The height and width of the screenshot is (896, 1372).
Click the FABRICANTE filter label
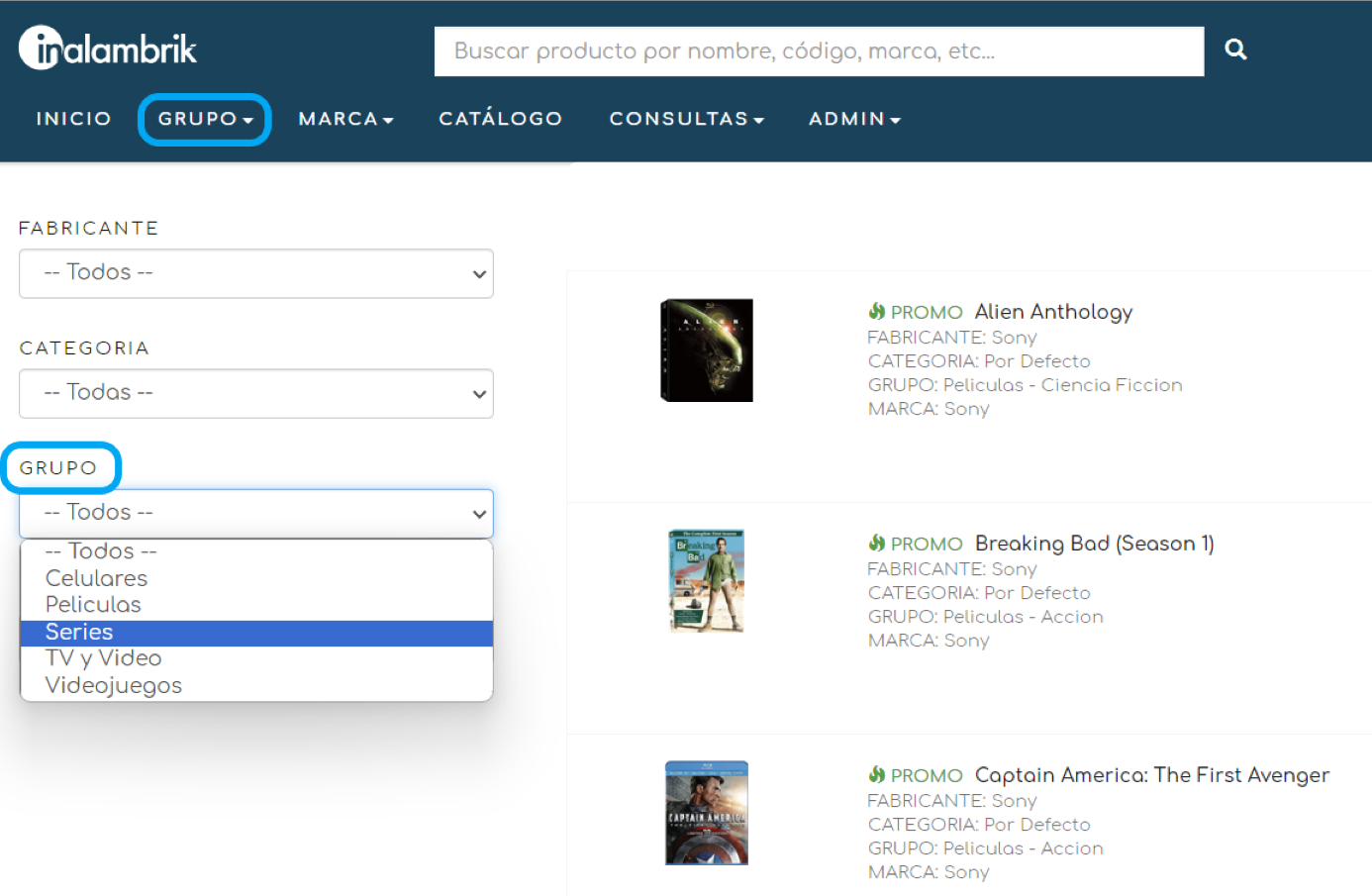(x=88, y=229)
